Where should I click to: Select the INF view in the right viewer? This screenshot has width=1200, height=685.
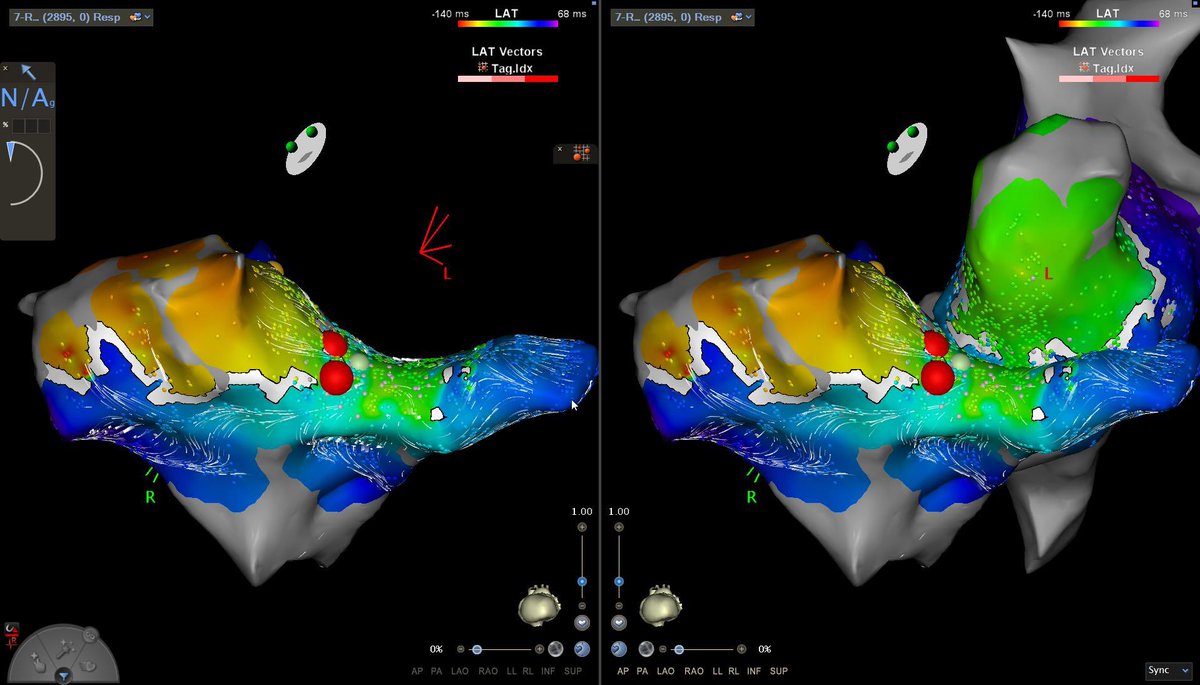pos(754,672)
